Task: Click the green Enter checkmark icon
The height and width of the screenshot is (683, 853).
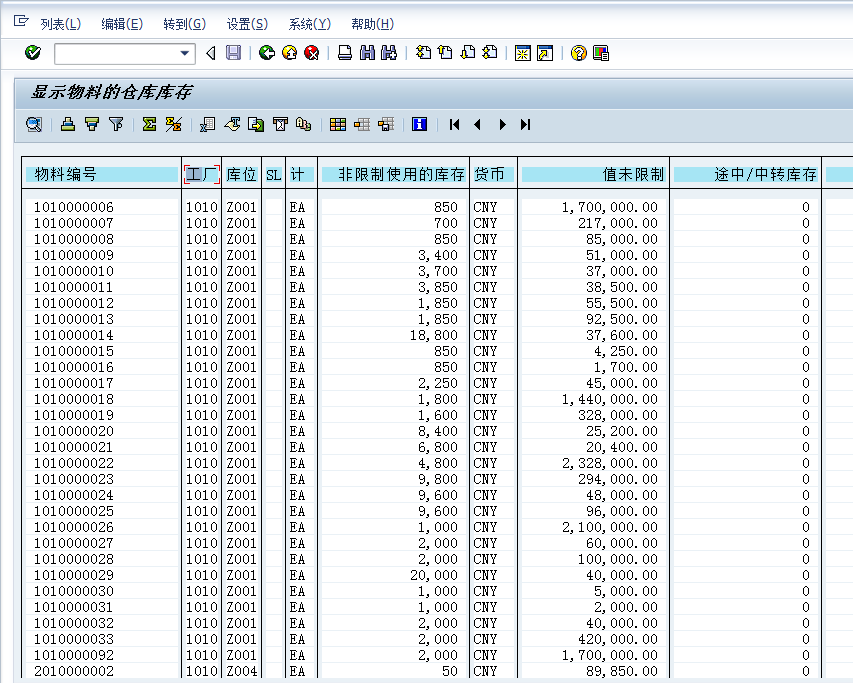Action: point(33,53)
